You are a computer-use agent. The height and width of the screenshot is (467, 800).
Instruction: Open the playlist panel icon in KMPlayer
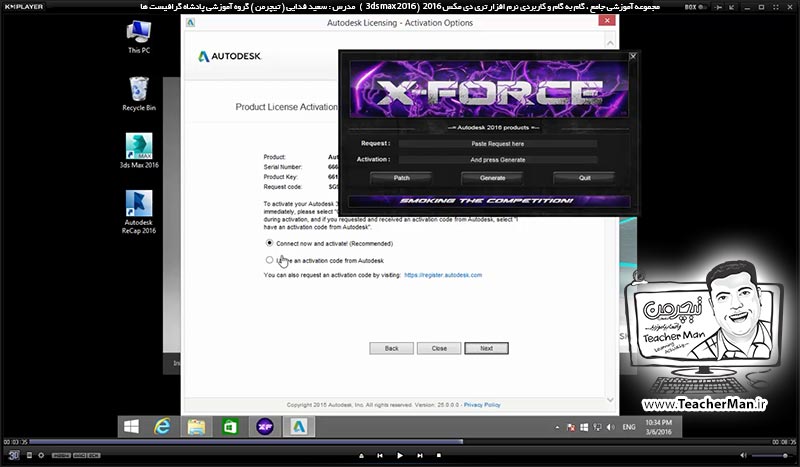pyautogui.click(x=29, y=455)
